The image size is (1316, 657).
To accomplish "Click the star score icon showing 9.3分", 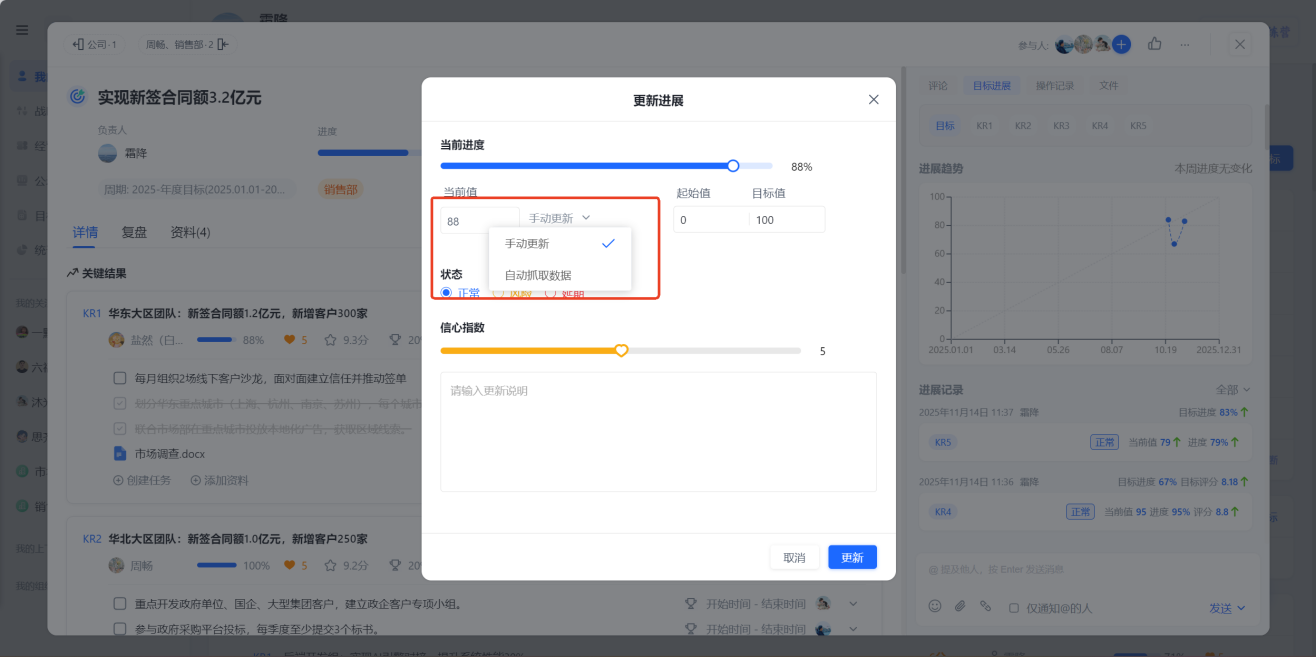I will coord(329,340).
